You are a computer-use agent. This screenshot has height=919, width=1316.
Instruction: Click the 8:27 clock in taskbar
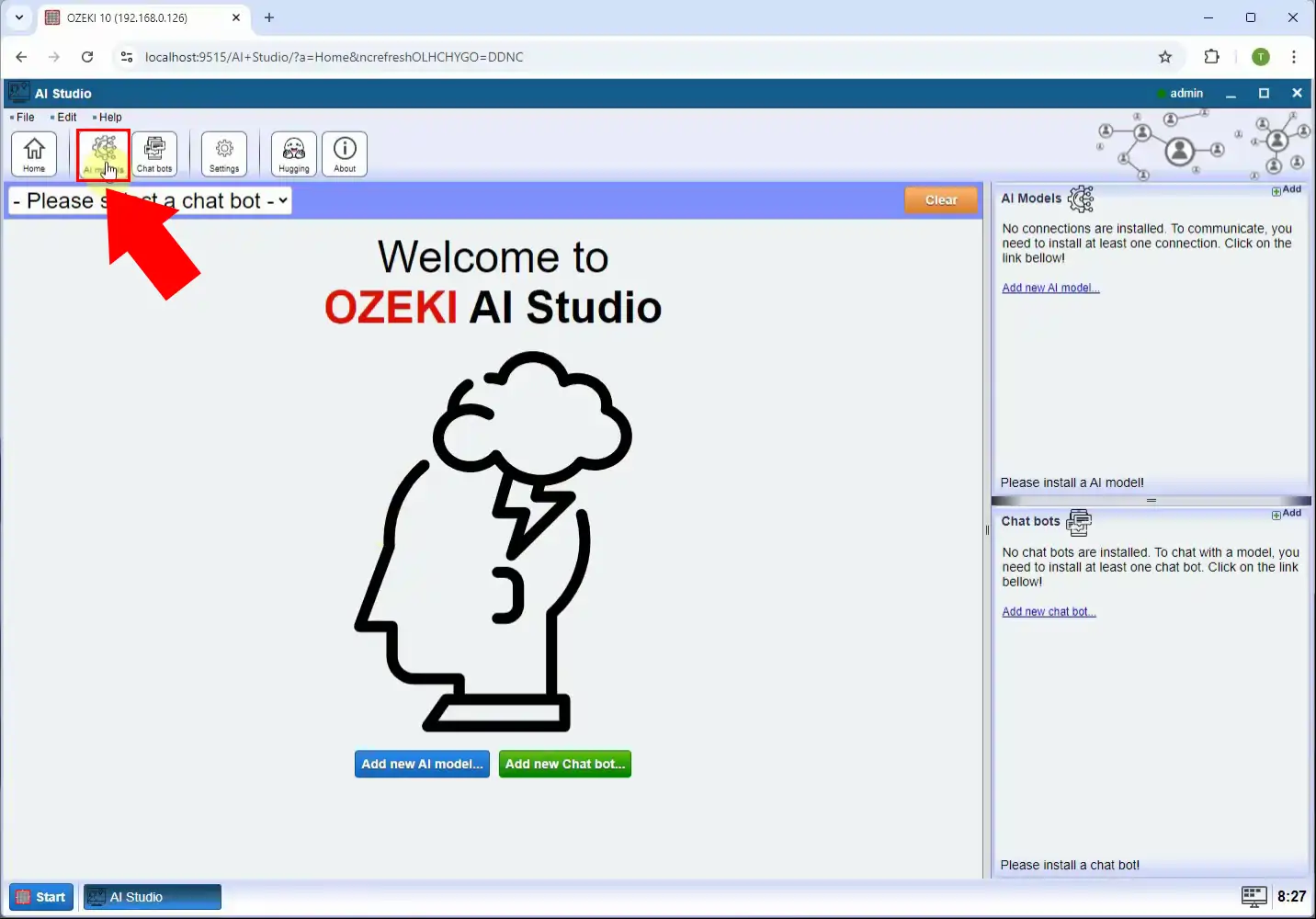[x=1291, y=897]
